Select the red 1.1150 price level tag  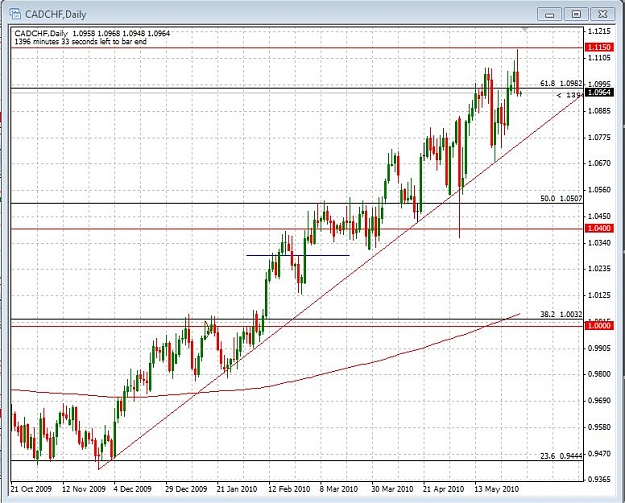599,47
